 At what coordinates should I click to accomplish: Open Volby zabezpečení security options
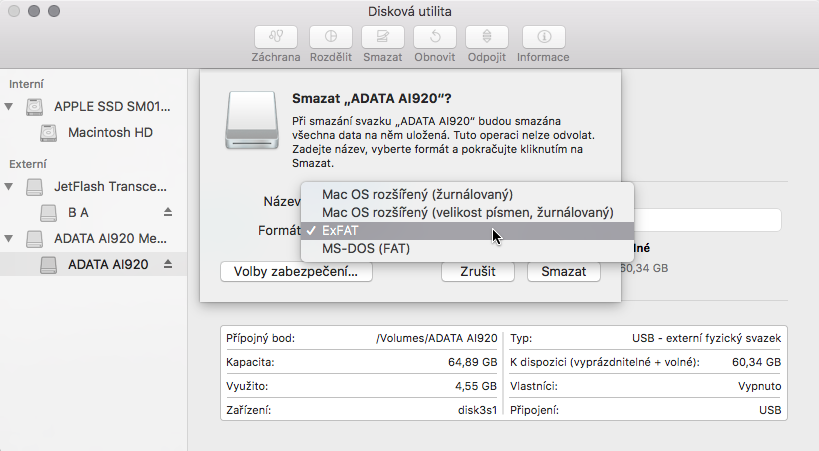[x=296, y=272]
